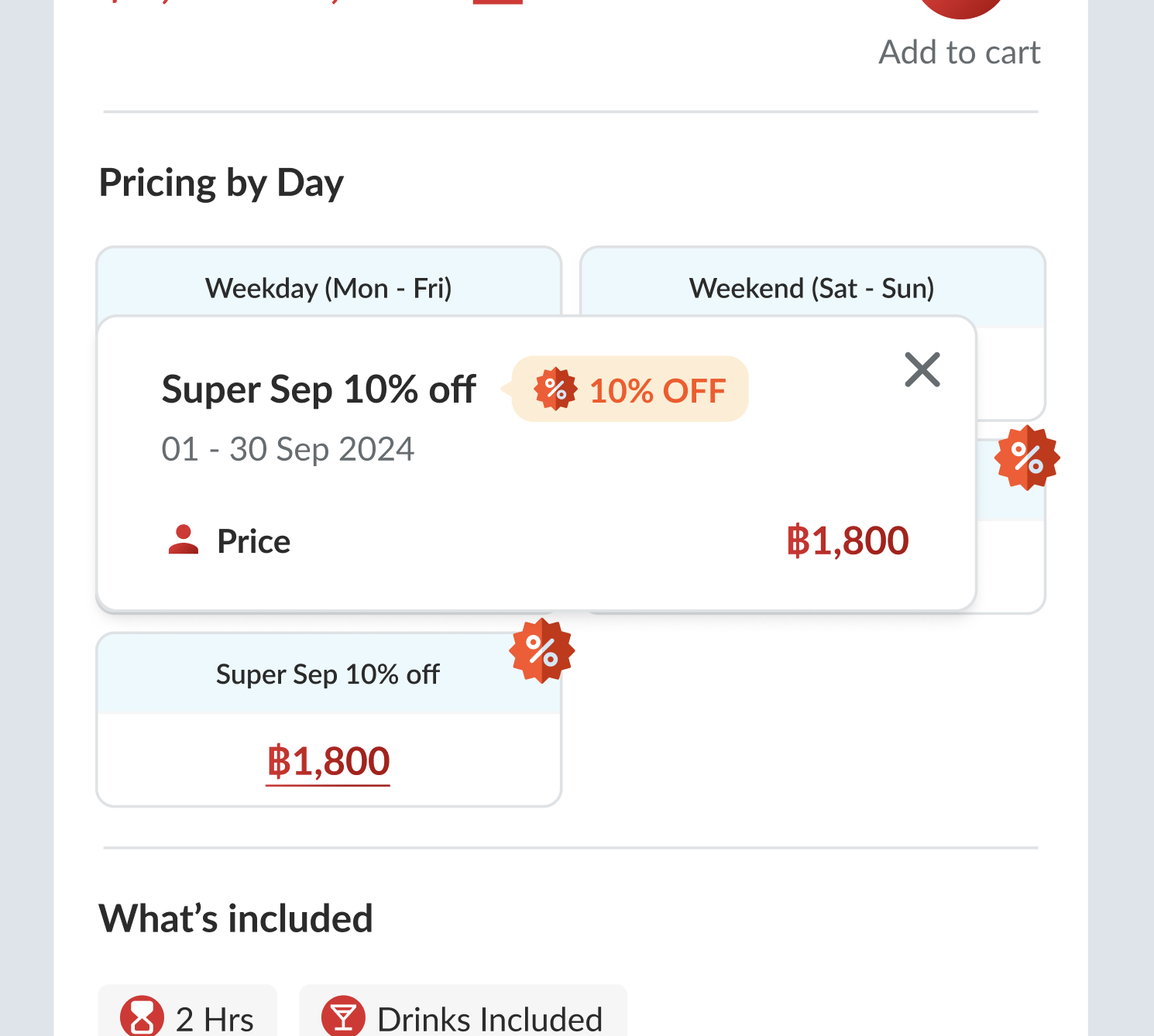Image resolution: width=1154 pixels, height=1036 pixels.
Task: Select the Weekend (Sat - Sun) pricing header
Action: point(812,288)
